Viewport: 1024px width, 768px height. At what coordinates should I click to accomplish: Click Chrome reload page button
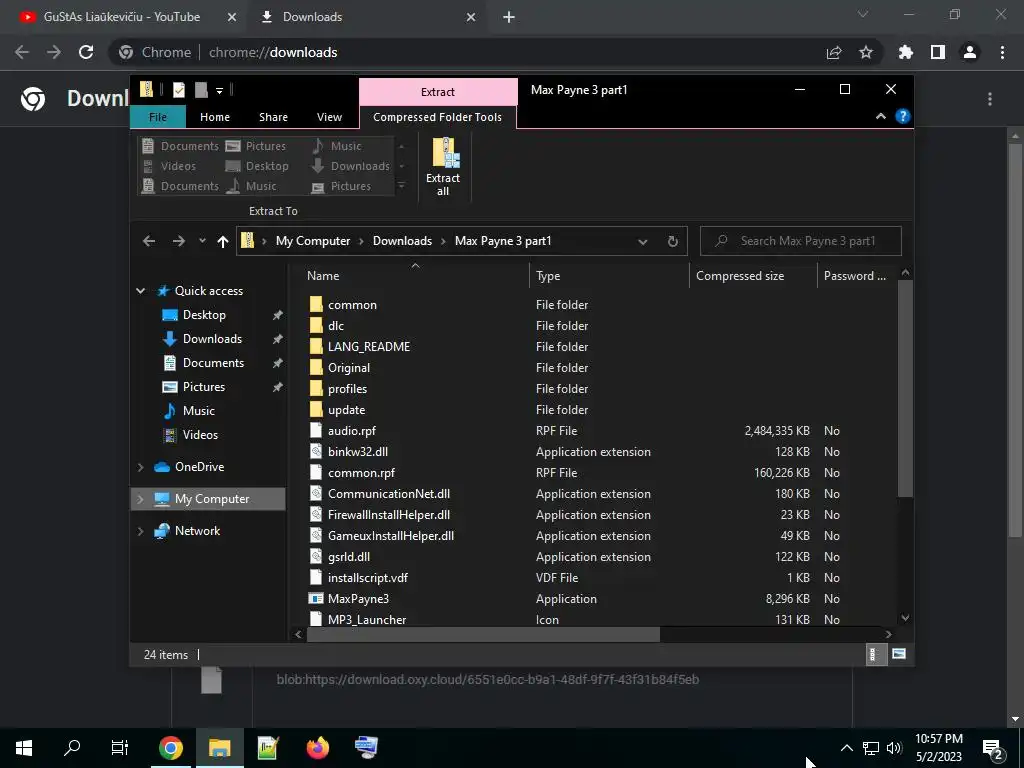86,52
